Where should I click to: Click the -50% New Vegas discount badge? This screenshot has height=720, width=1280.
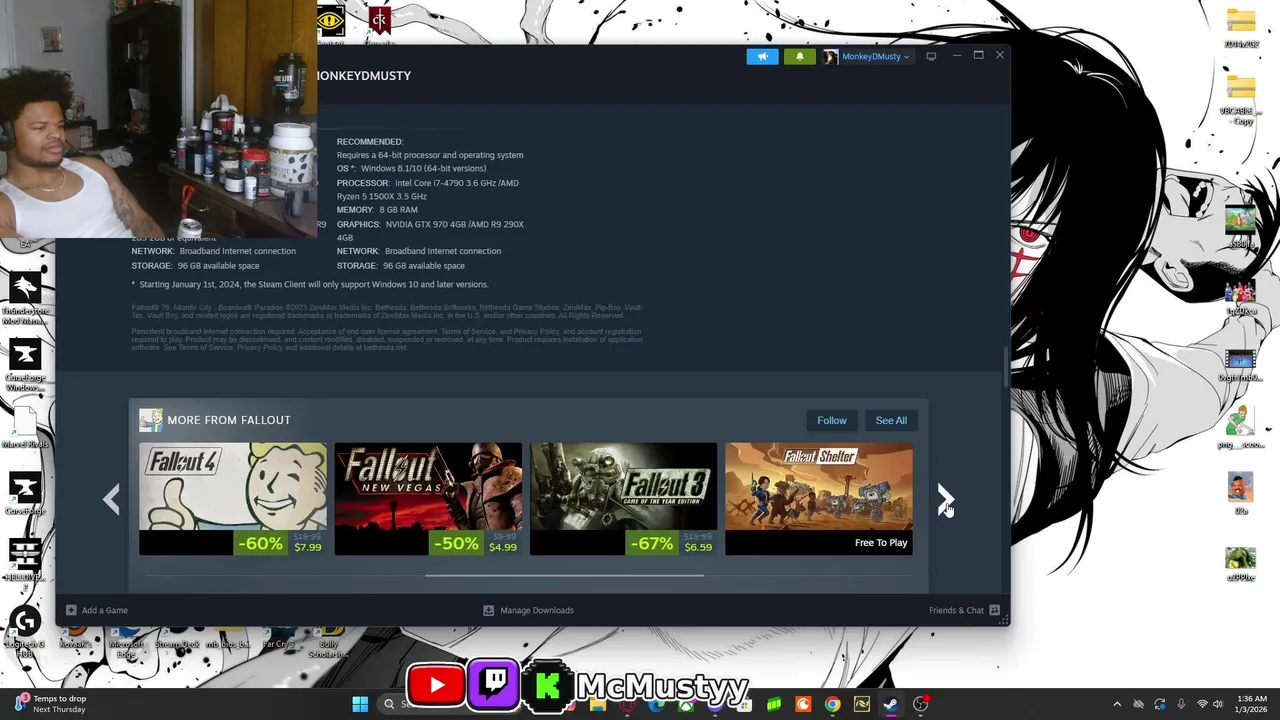click(456, 543)
